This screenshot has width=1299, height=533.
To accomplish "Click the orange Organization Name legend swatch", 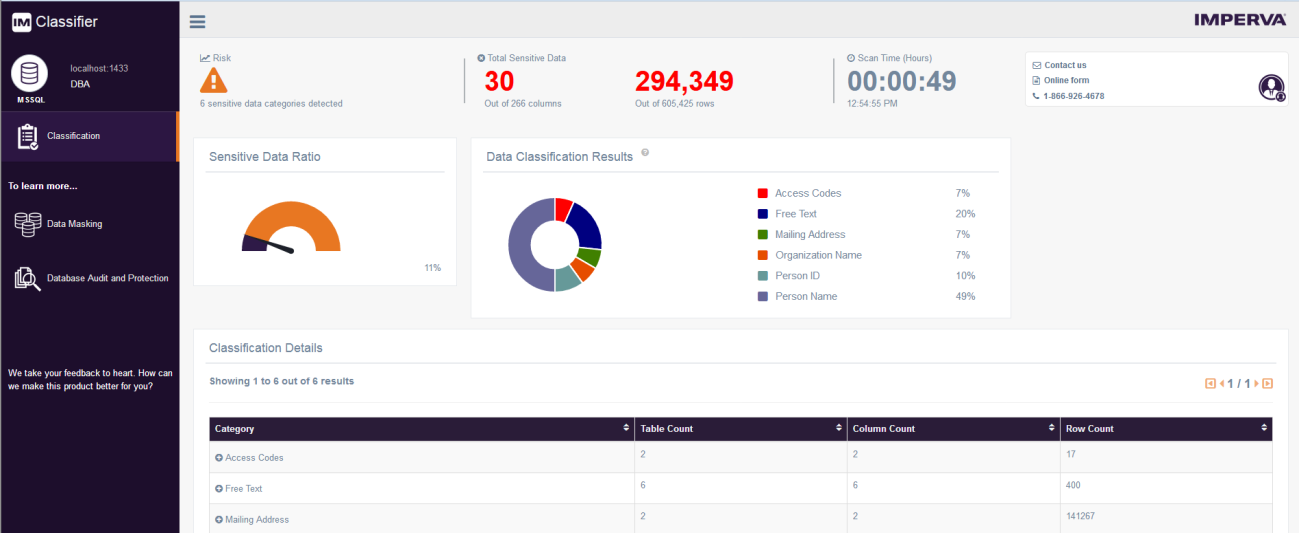I will pos(762,255).
